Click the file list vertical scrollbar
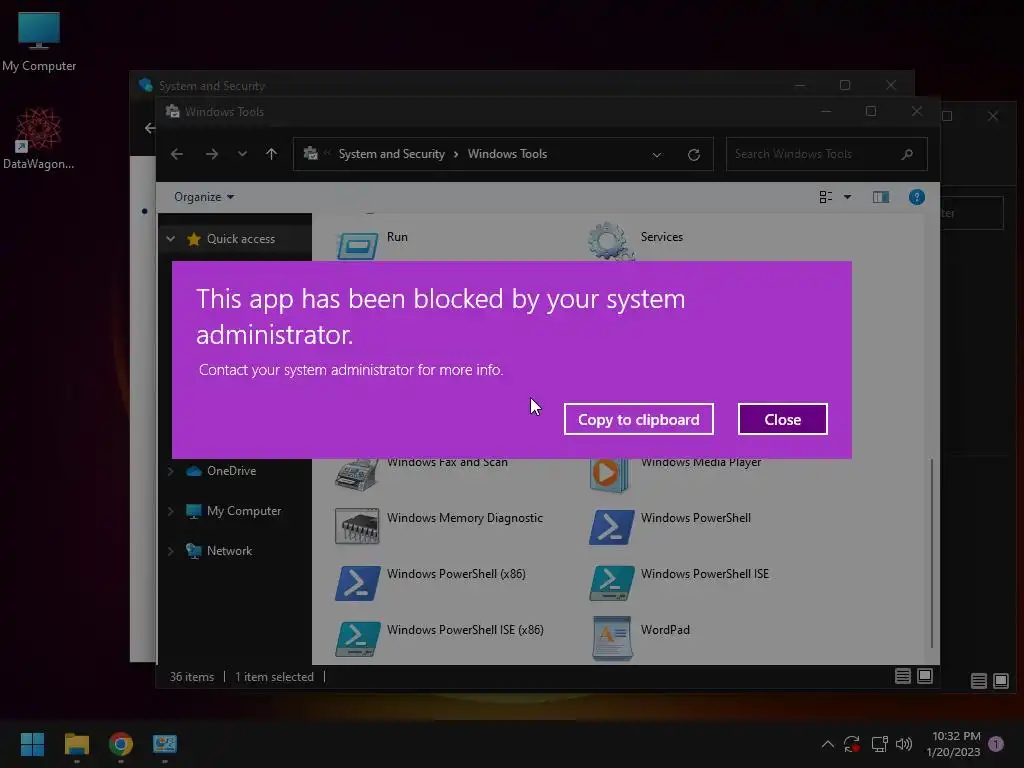Image resolution: width=1024 pixels, height=768 pixels. point(932,552)
